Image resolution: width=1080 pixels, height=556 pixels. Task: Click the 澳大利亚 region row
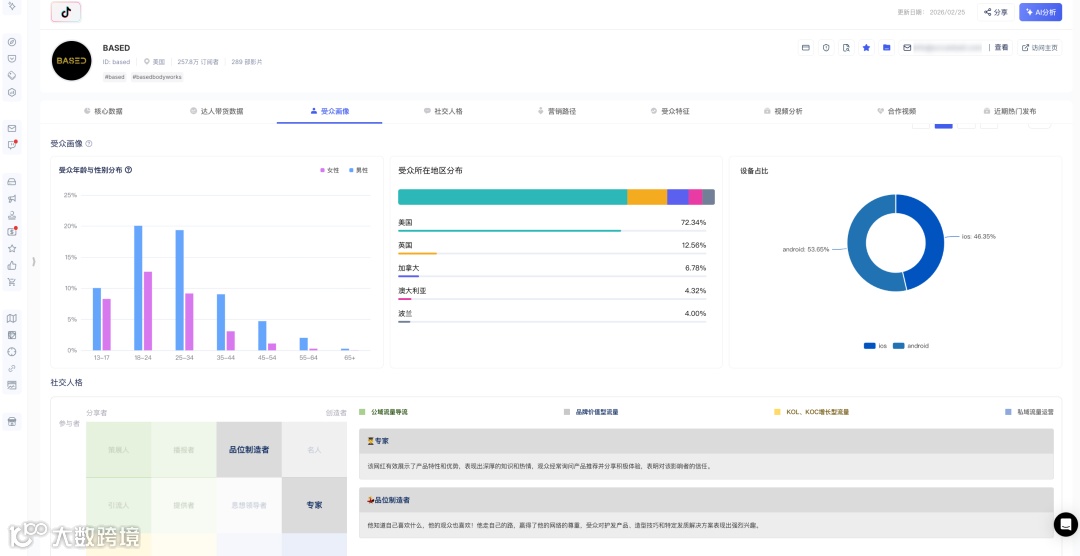pyautogui.click(x=552, y=292)
